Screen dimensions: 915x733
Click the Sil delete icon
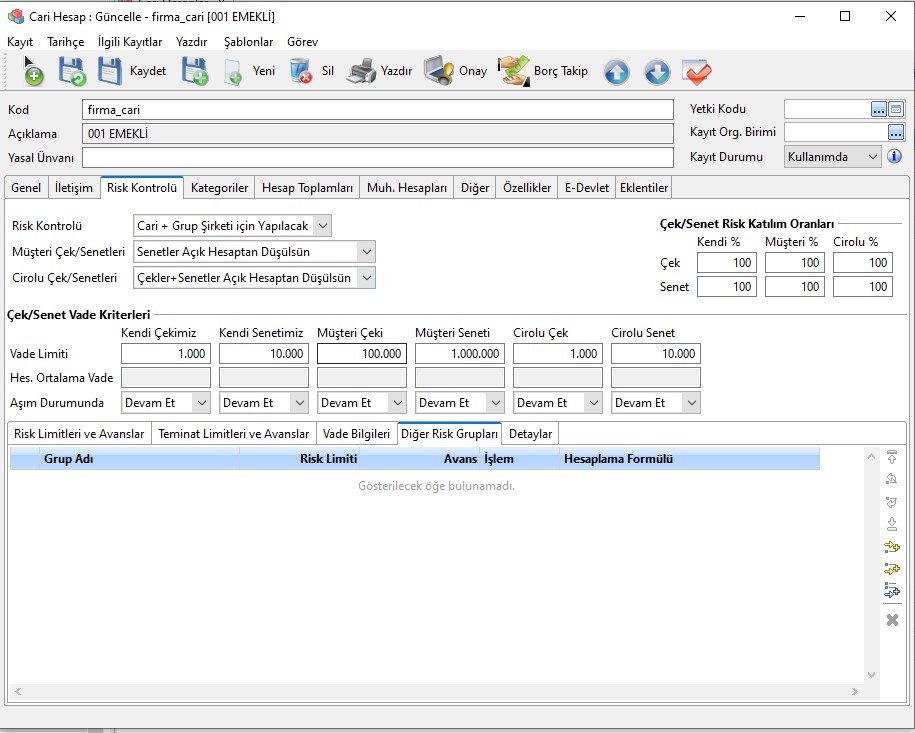coord(300,72)
